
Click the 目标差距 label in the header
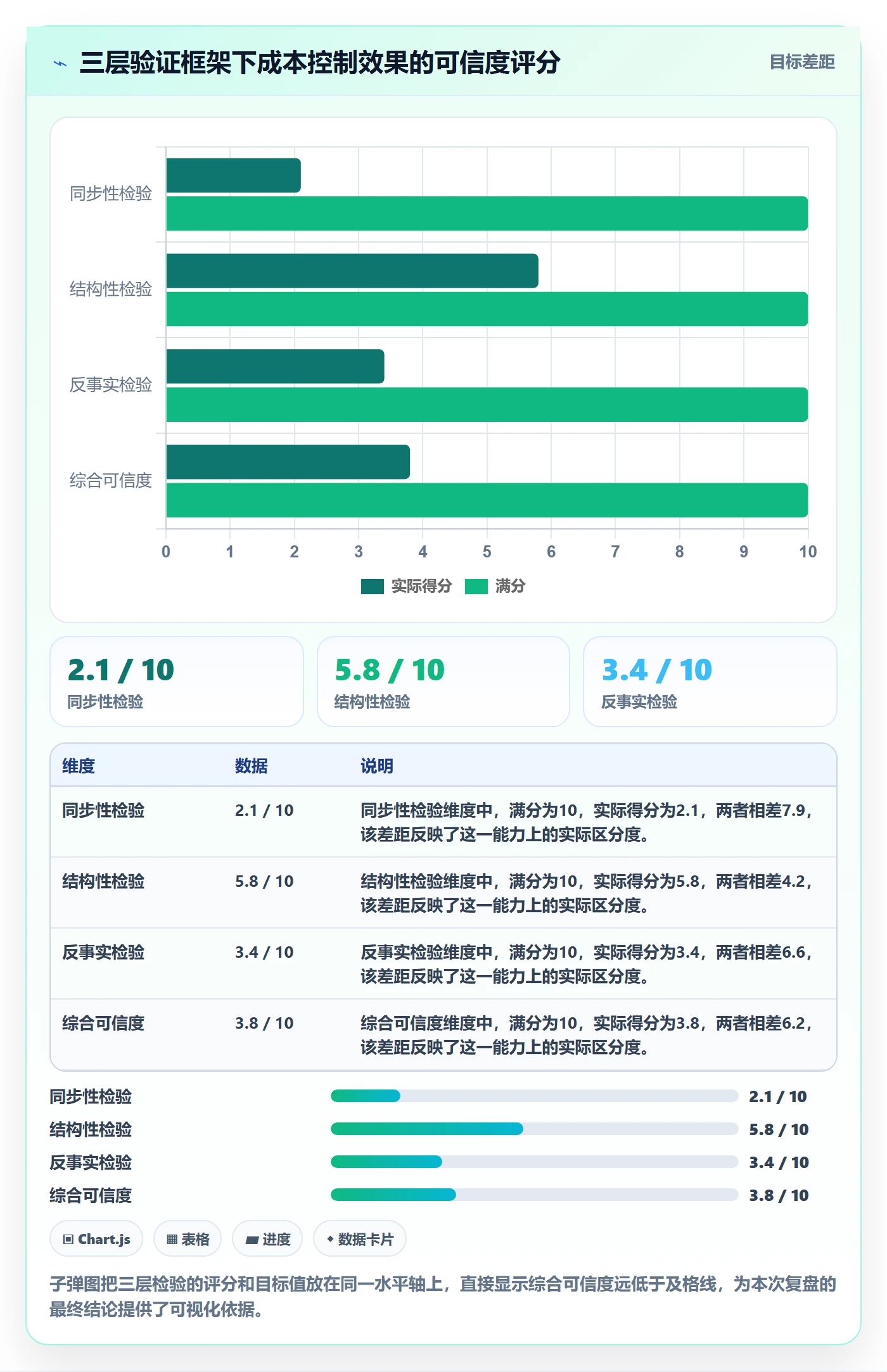802,62
